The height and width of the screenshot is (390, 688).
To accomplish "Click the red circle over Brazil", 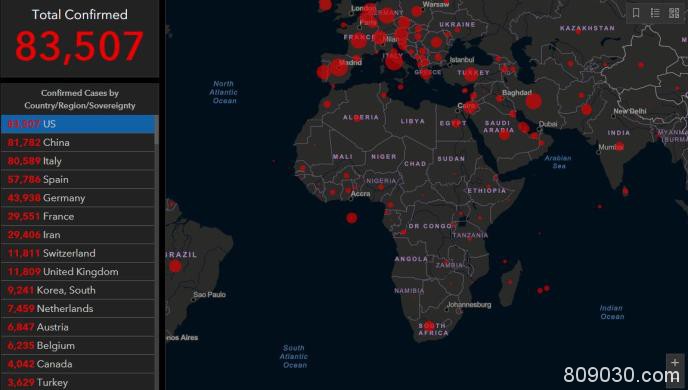I will (x=175, y=266).
